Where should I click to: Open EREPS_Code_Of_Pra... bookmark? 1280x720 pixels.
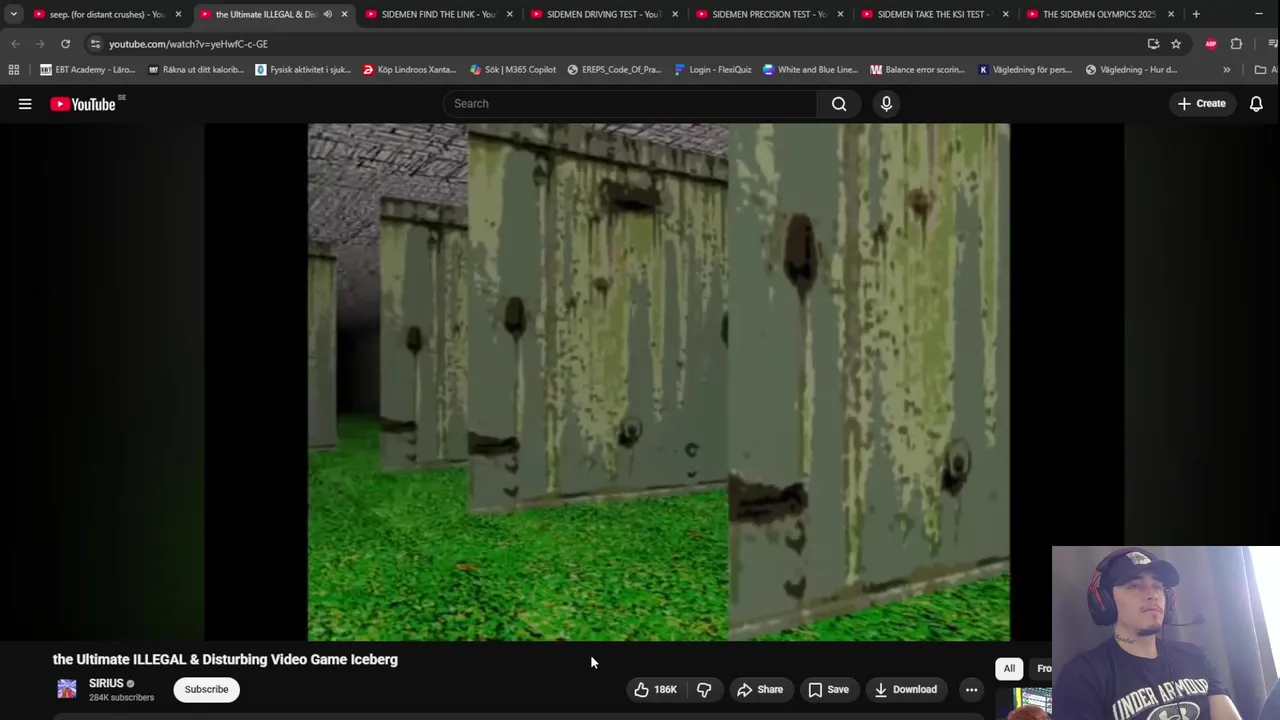615,70
